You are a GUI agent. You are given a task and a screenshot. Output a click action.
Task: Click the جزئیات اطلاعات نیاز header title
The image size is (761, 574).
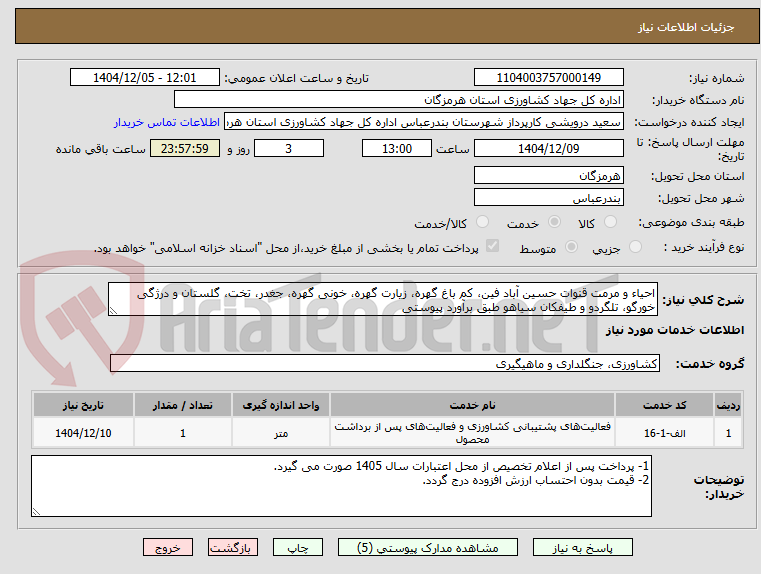coord(686,27)
